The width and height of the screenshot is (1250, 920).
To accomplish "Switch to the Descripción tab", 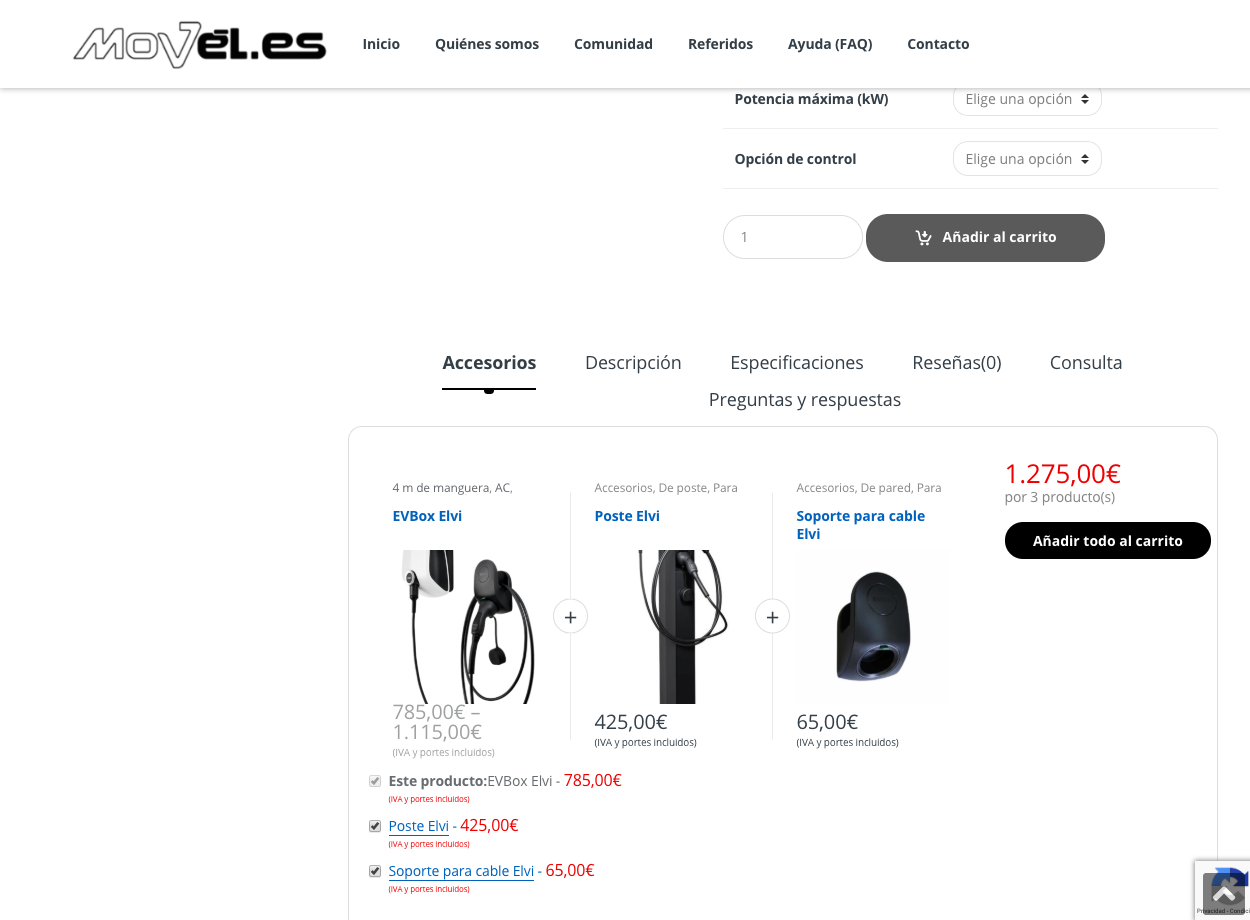I will [633, 362].
